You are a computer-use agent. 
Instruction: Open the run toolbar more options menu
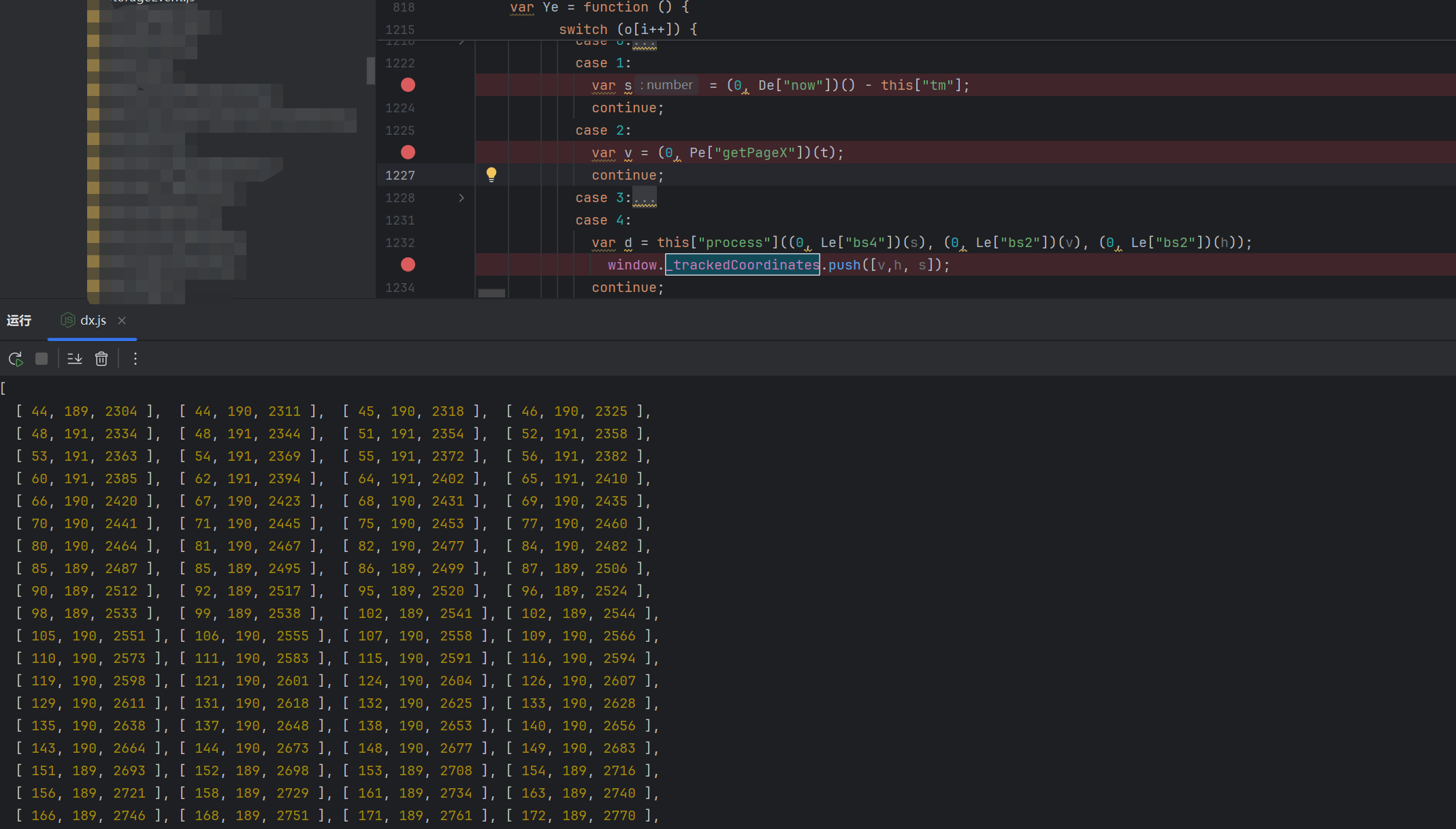(x=135, y=359)
